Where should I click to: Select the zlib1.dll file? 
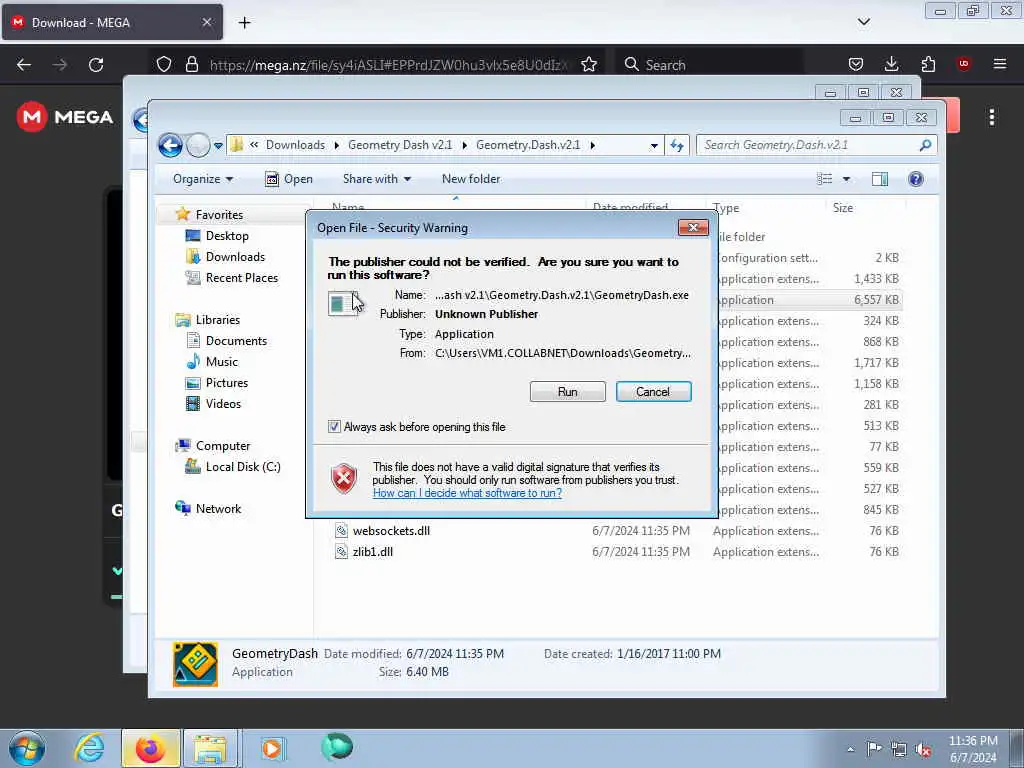point(372,552)
